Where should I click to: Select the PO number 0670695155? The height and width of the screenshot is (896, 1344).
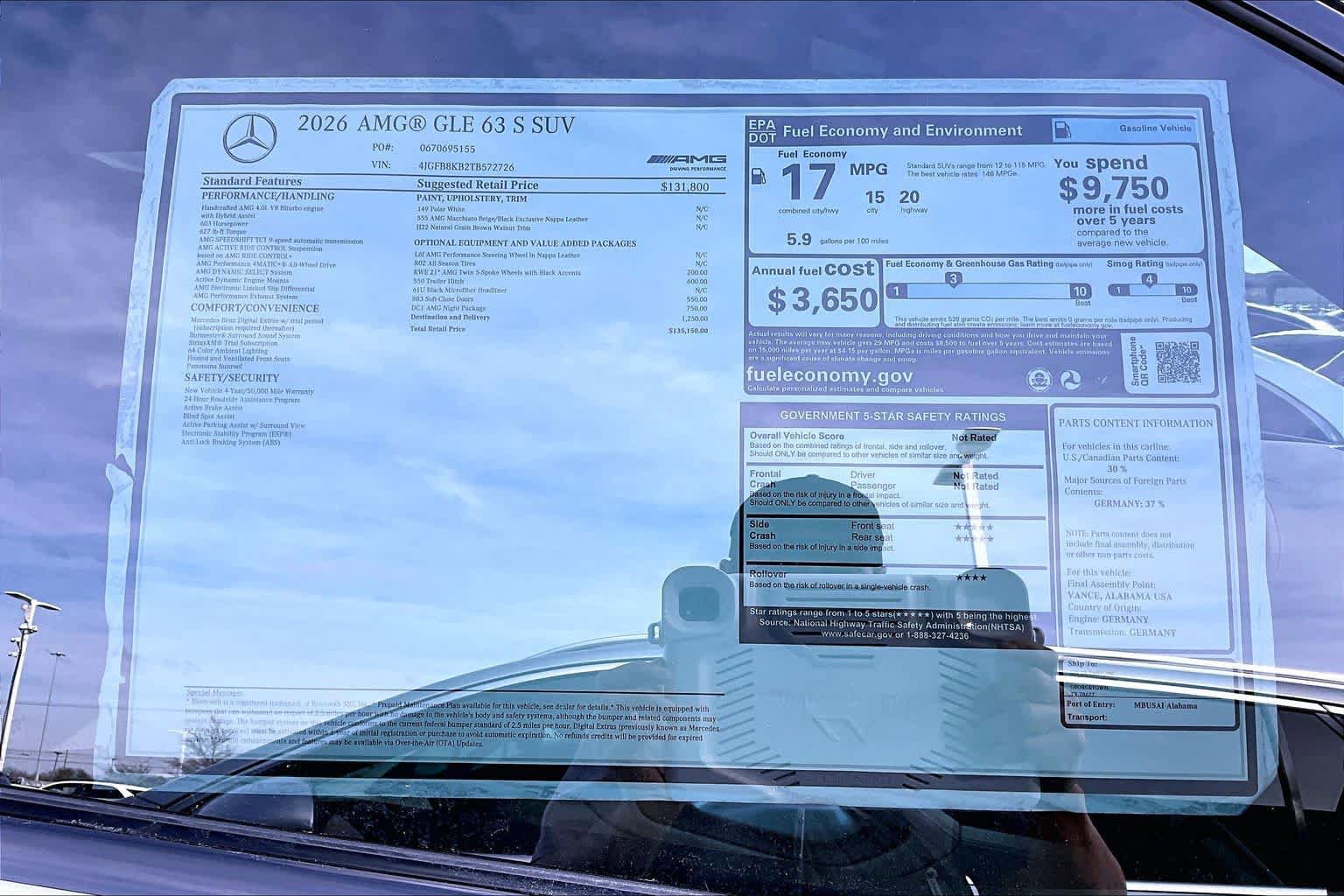coord(447,149)
